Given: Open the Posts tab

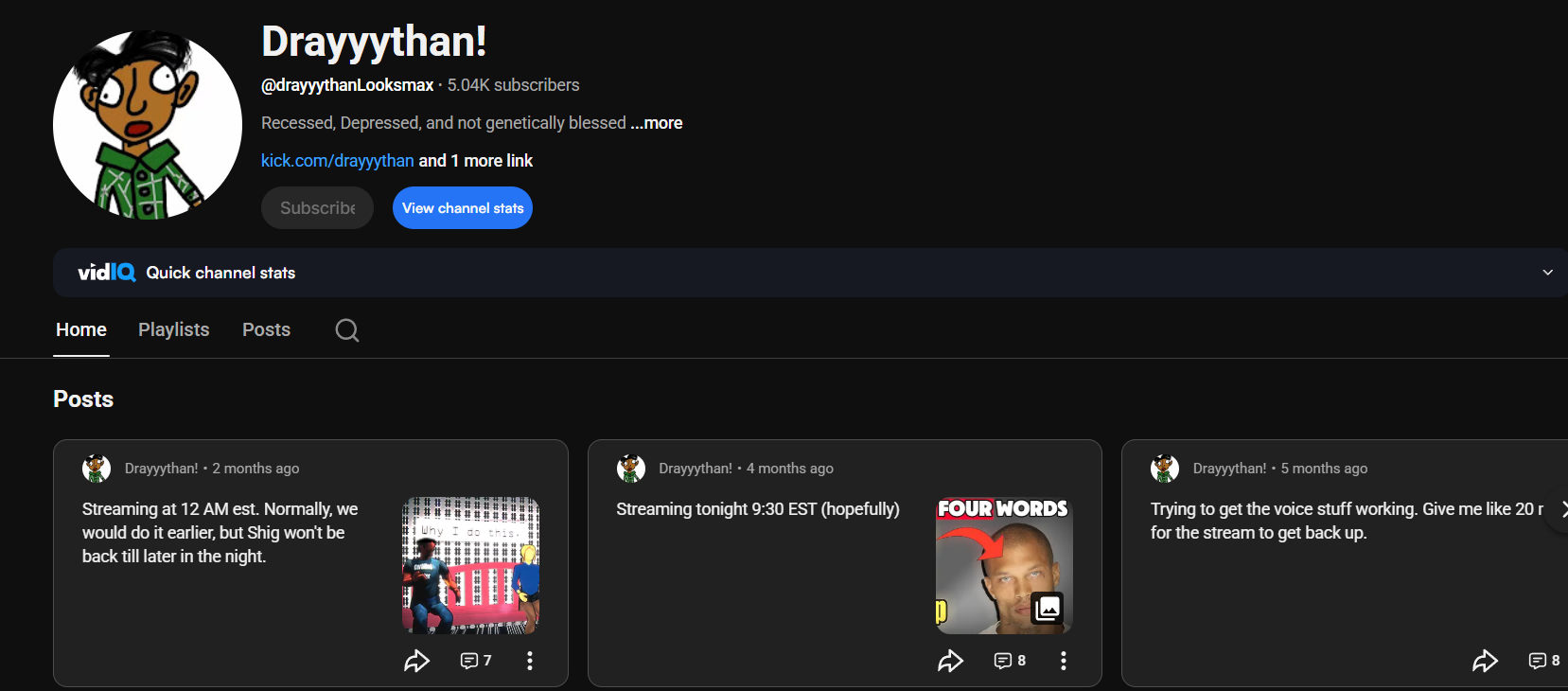Looking at the screenshot, I should pyautogui.click(x=266, y=330).
